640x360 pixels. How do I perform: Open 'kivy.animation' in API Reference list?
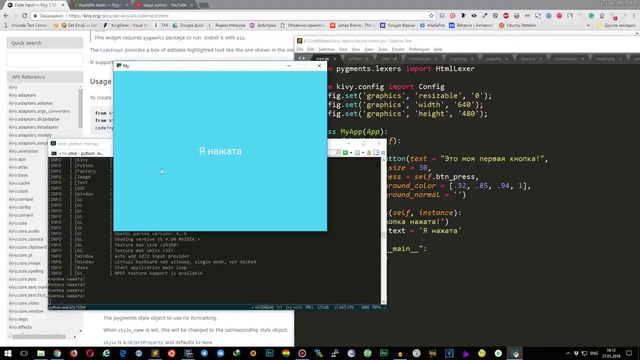point(23,151)
